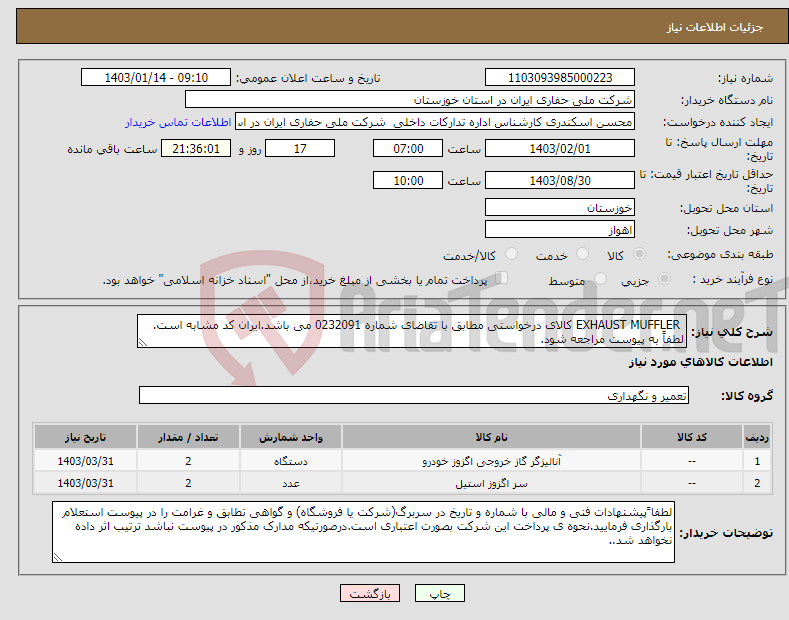The image size is (789, 620).
Task: Click item name آنالیزگر گاز خروجی اگزوز خودرو
Action: [x=491, y=461]
